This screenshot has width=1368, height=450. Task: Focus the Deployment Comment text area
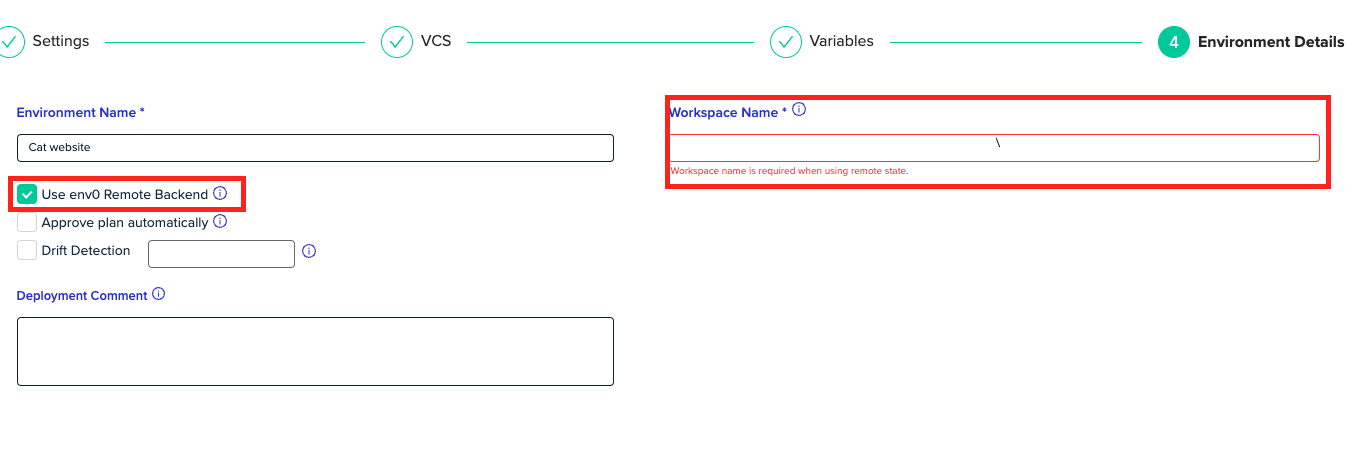click(315, 351)
